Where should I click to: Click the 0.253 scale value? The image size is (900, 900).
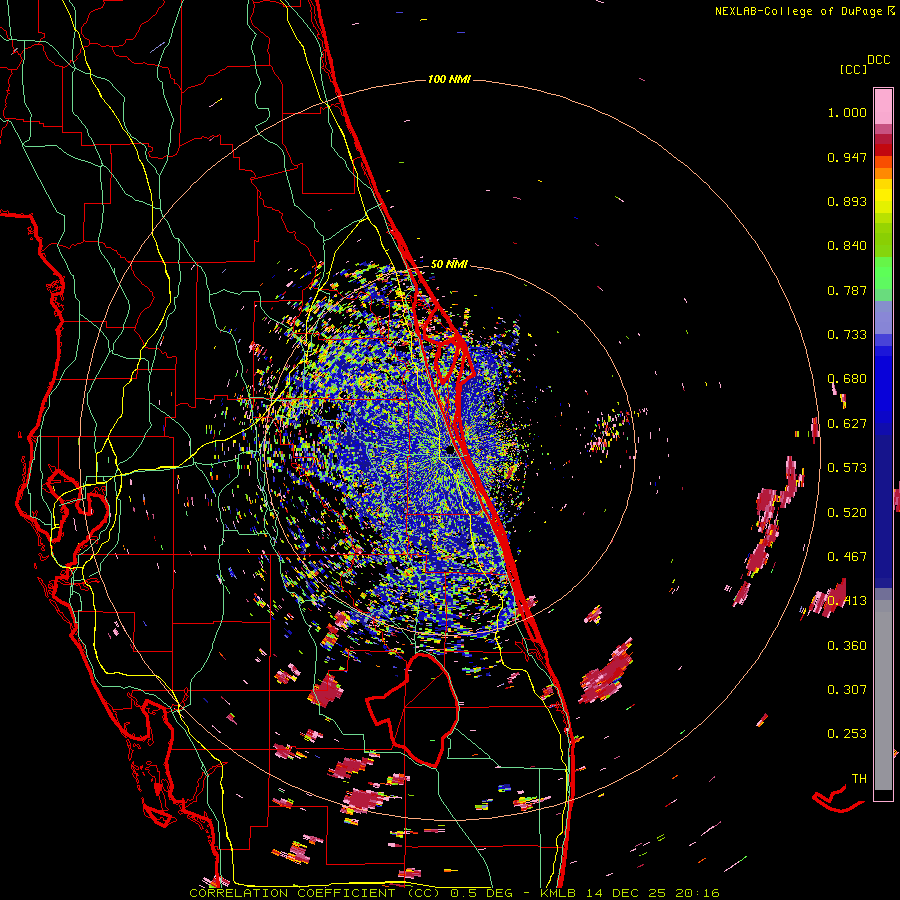tap(847, 734)
